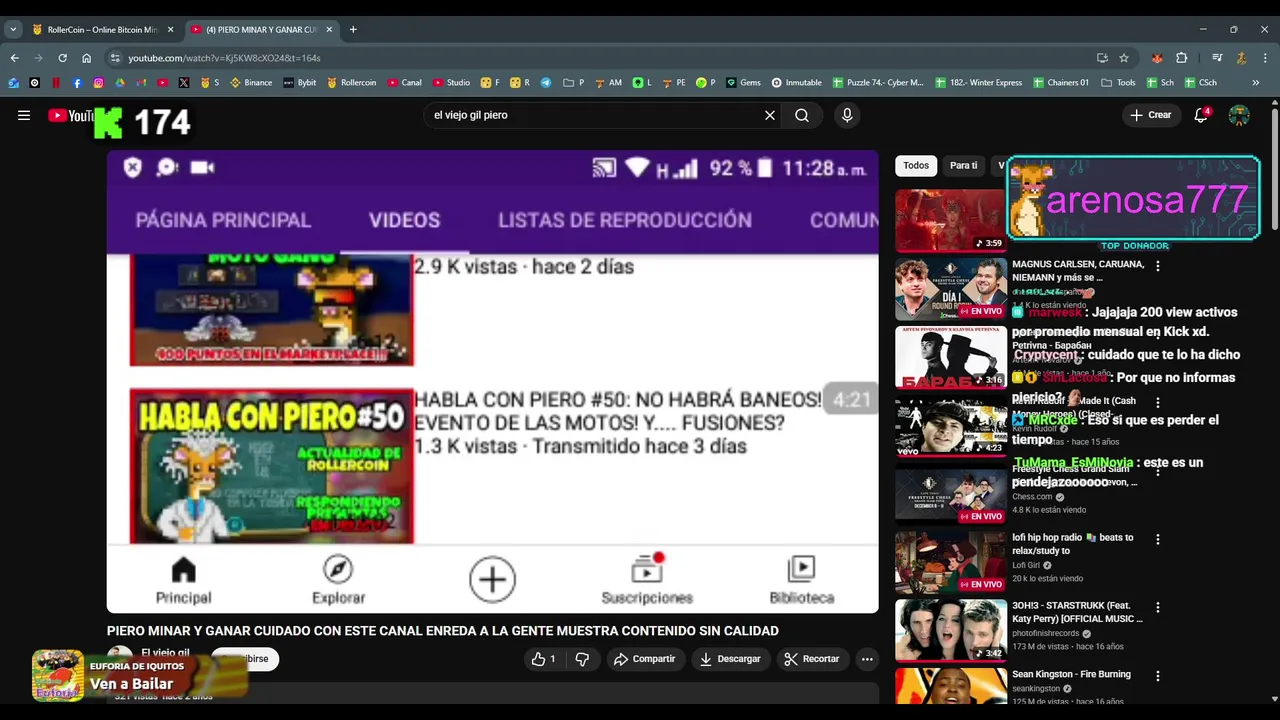Expand the Tools bookmark folder
The image size is (1280, 720).
pos(1118,82)
